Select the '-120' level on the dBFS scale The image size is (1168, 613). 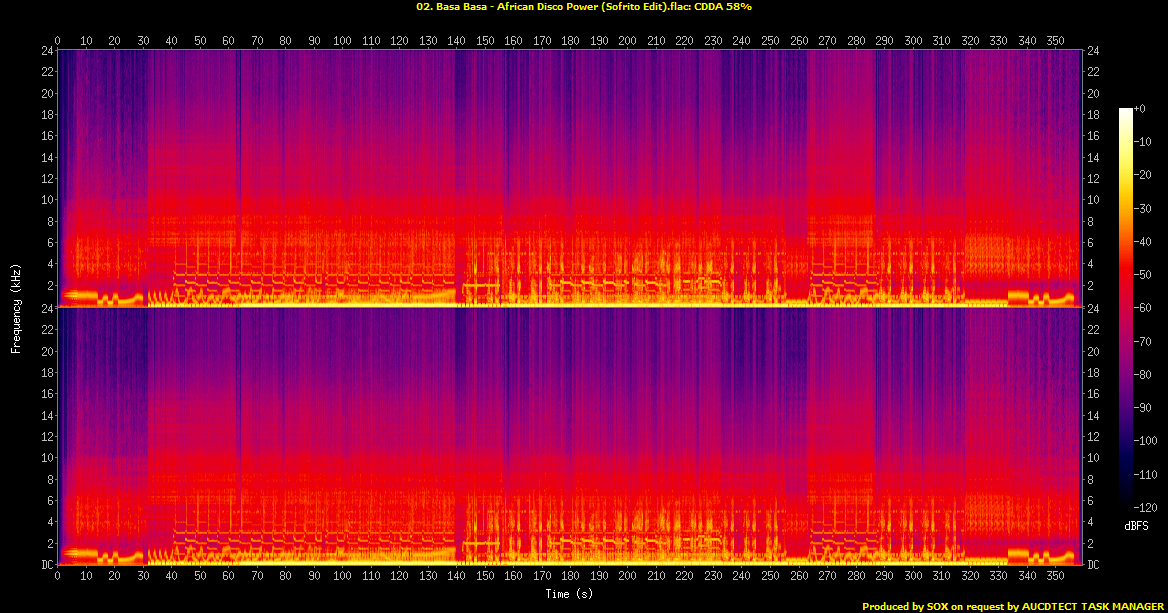[1146, 507]
